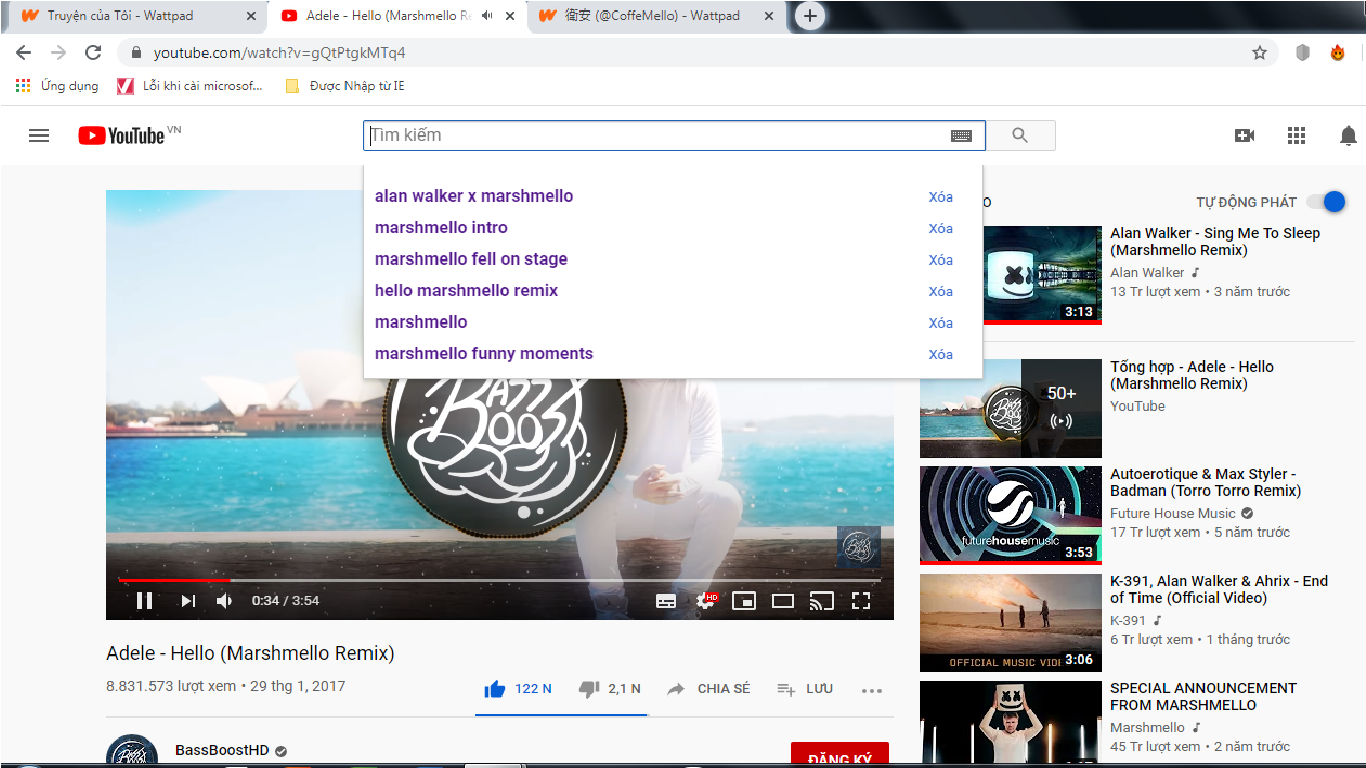Seek using the video progress bar
Viewport: 1366px width, 768px height.
[499, 580]
